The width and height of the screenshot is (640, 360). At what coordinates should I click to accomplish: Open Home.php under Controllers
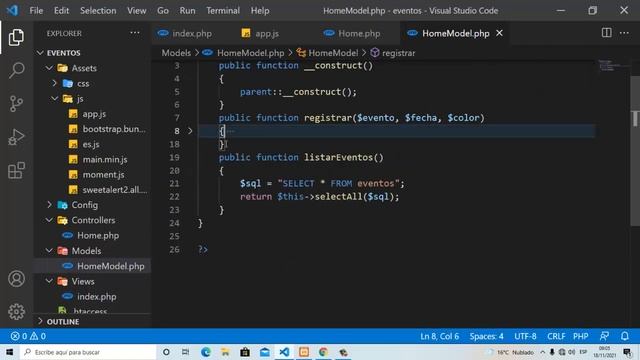pos(98,236)
